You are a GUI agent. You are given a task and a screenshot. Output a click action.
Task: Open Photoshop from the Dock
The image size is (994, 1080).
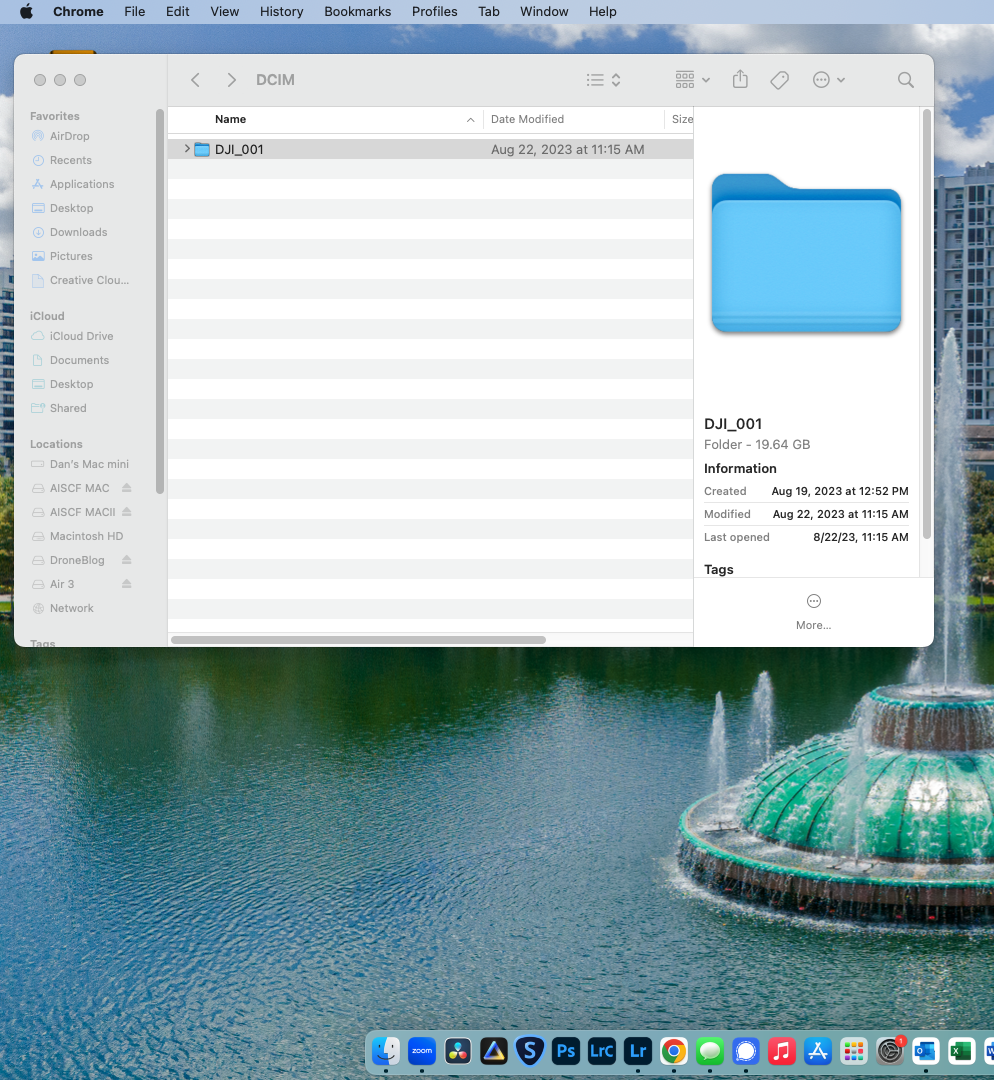coord(566,1051)
